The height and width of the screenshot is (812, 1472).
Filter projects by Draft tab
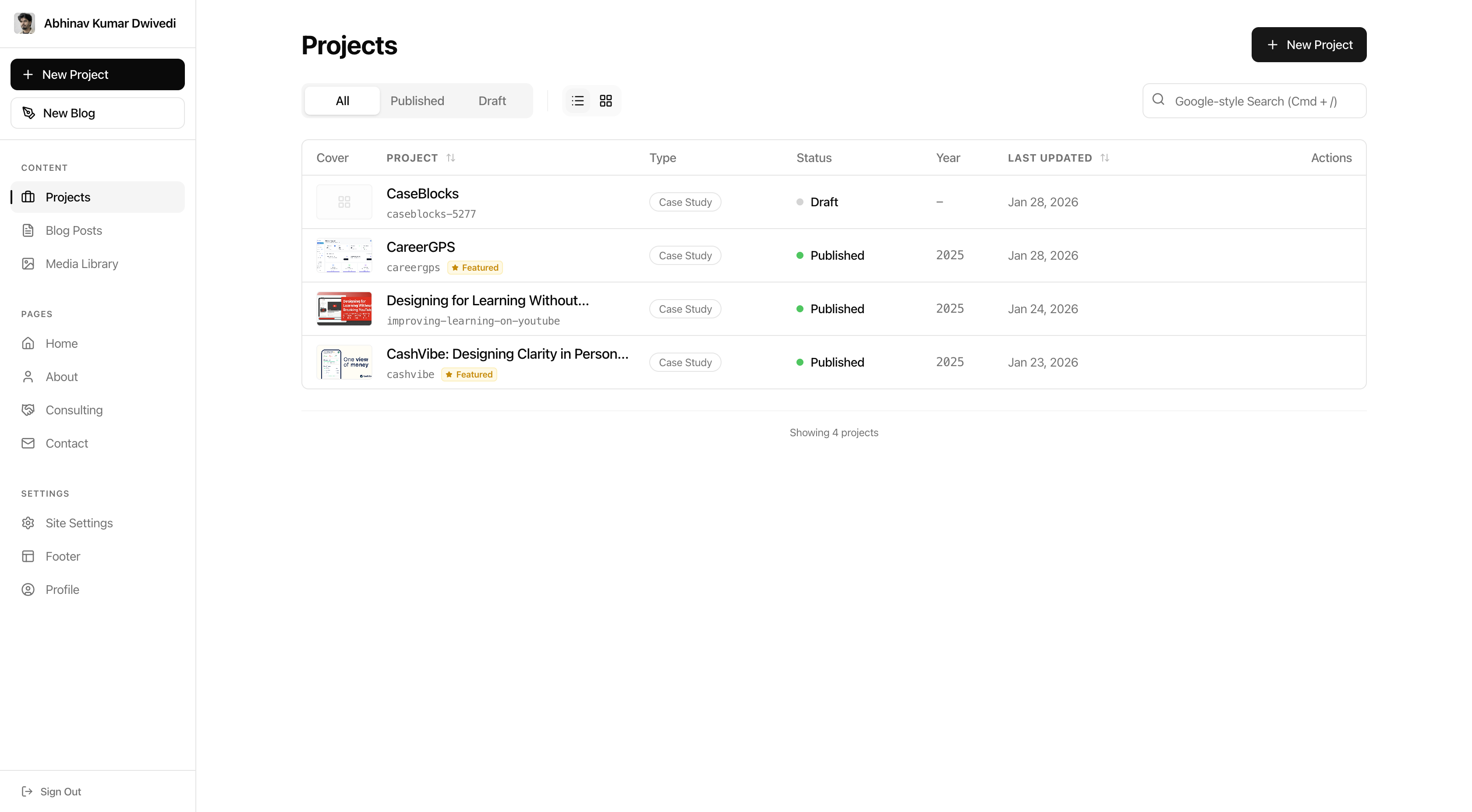(x=492, y=101)
